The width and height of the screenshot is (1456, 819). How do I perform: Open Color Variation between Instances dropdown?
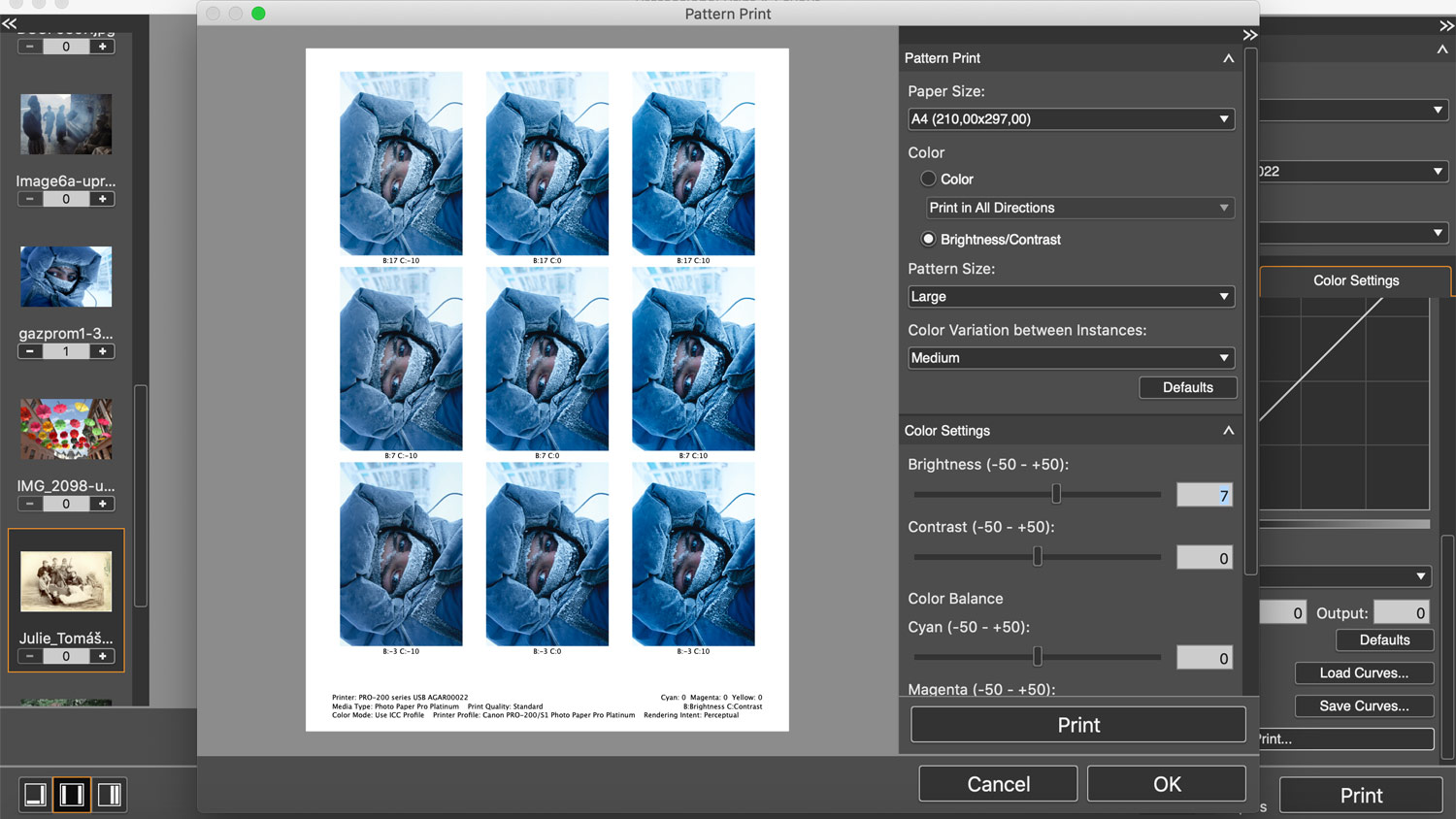[1071, 358]
